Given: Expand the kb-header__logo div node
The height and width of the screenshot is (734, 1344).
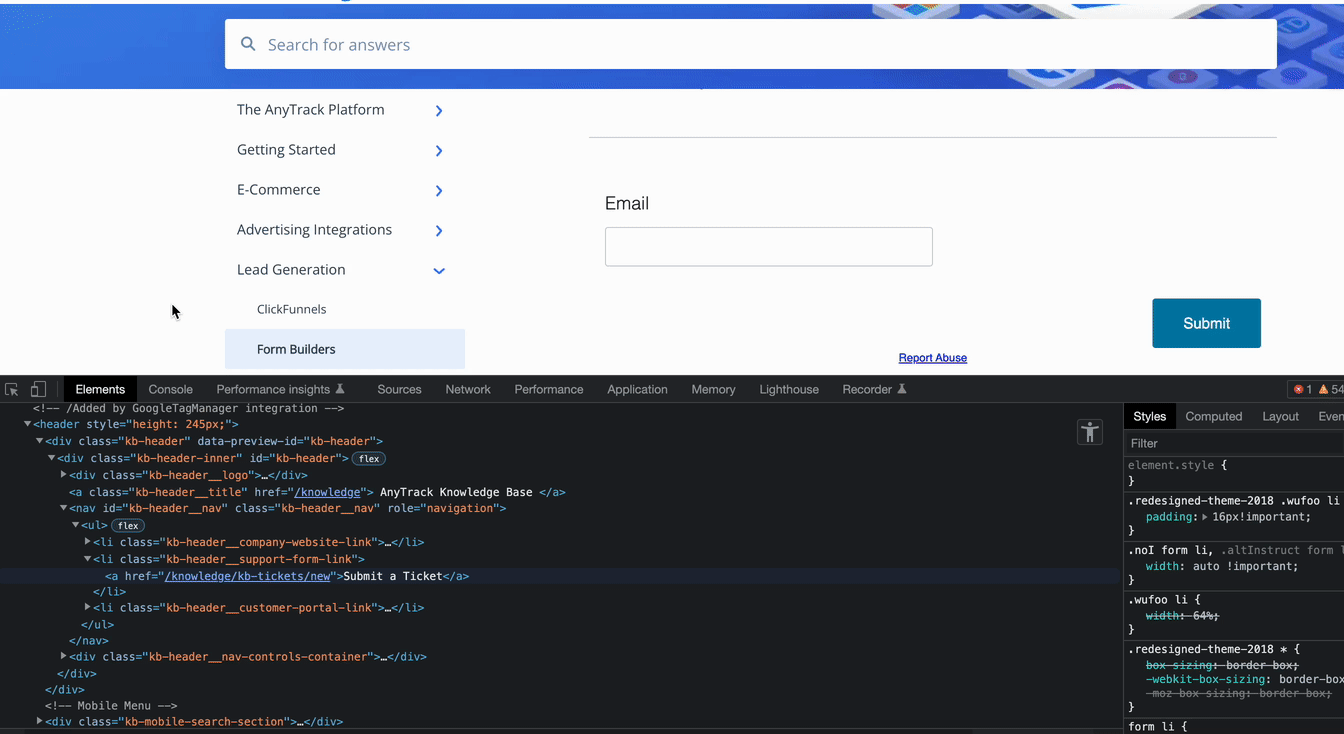Looking at the screenshot, I should (64, 475).
